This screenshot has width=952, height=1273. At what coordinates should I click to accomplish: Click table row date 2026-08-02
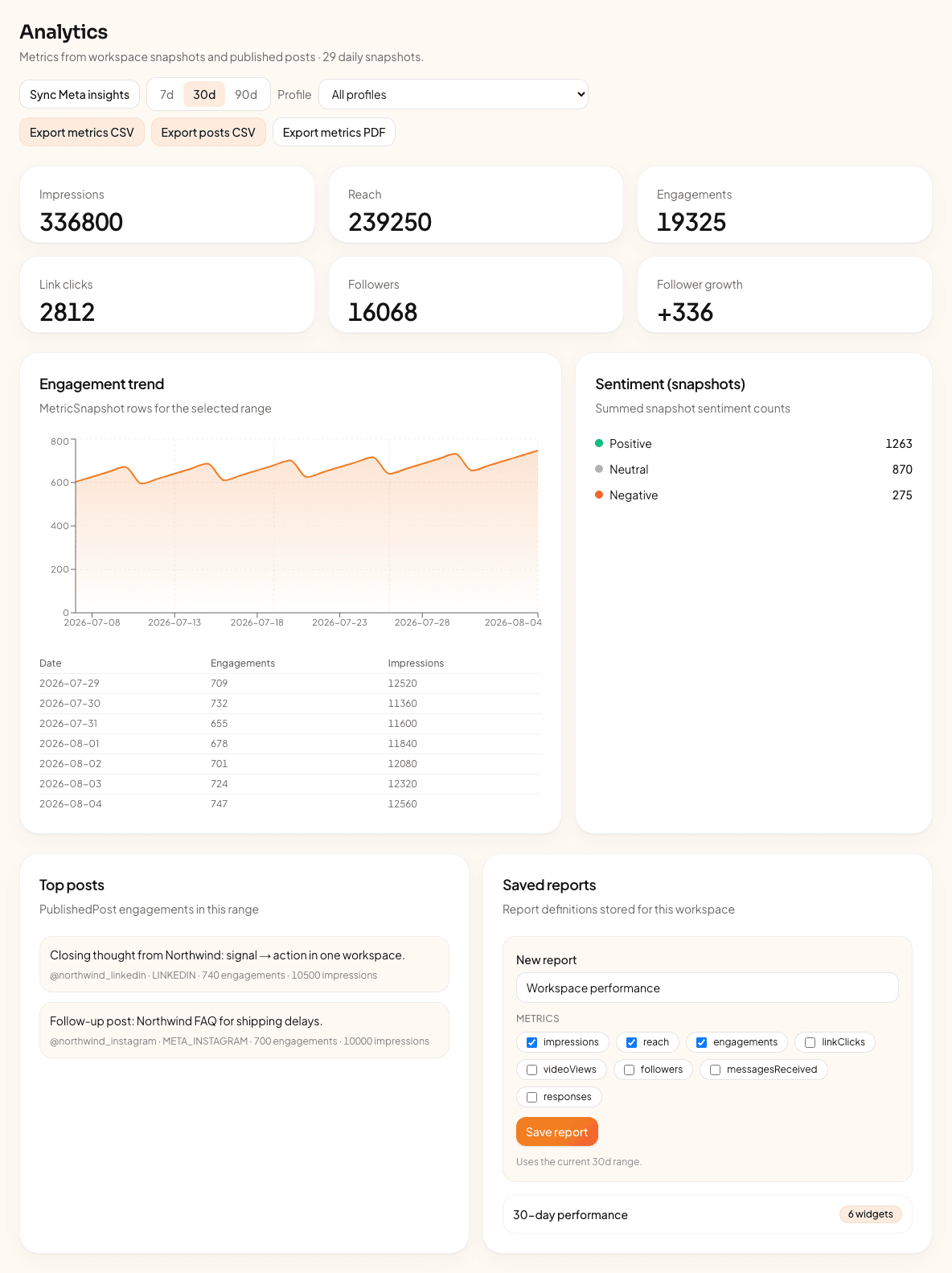click(70, 764)
